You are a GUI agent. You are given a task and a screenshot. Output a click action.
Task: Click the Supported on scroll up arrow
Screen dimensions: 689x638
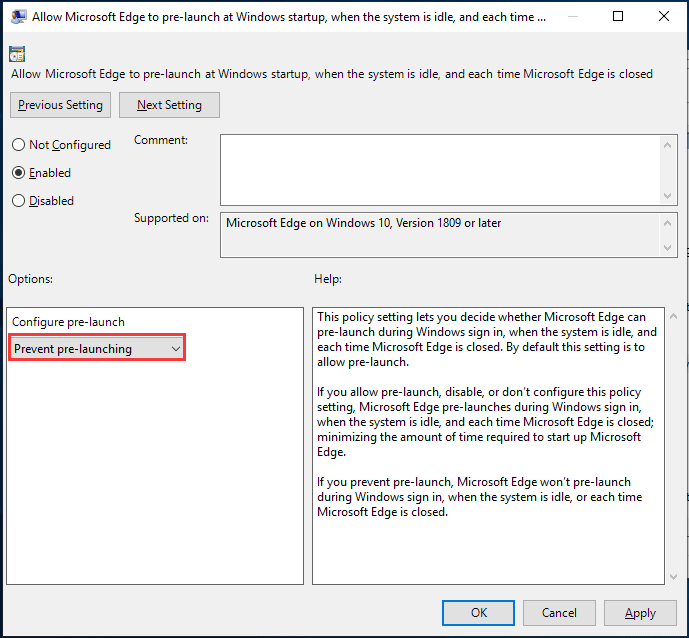[667, 223]
